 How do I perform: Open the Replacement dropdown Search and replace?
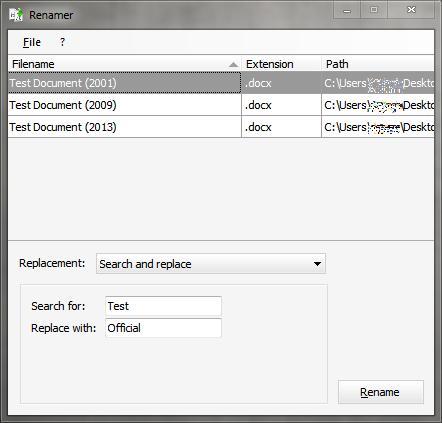tap(211, 264)
